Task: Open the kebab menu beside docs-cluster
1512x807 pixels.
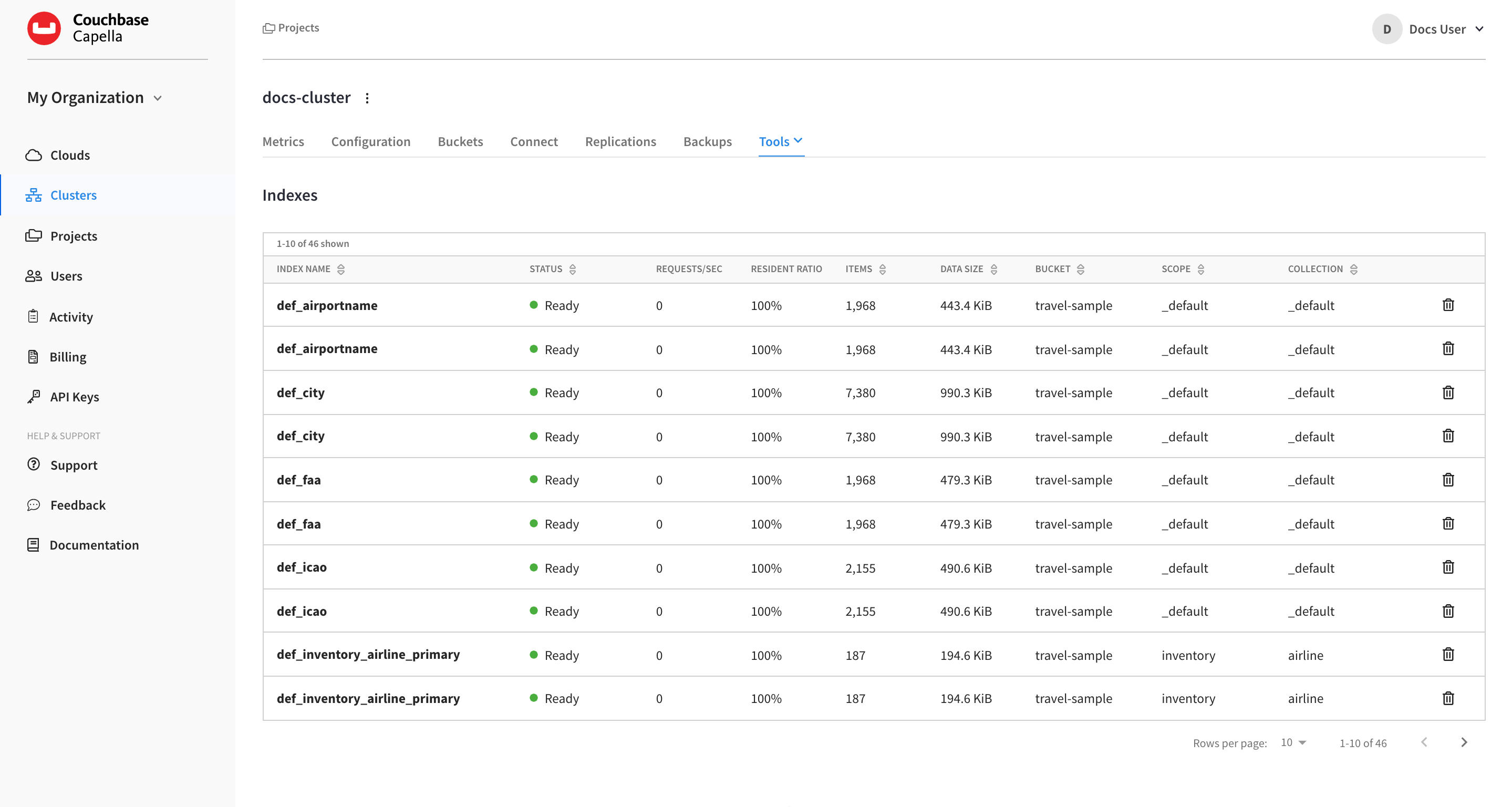Action: click(367, 97)
